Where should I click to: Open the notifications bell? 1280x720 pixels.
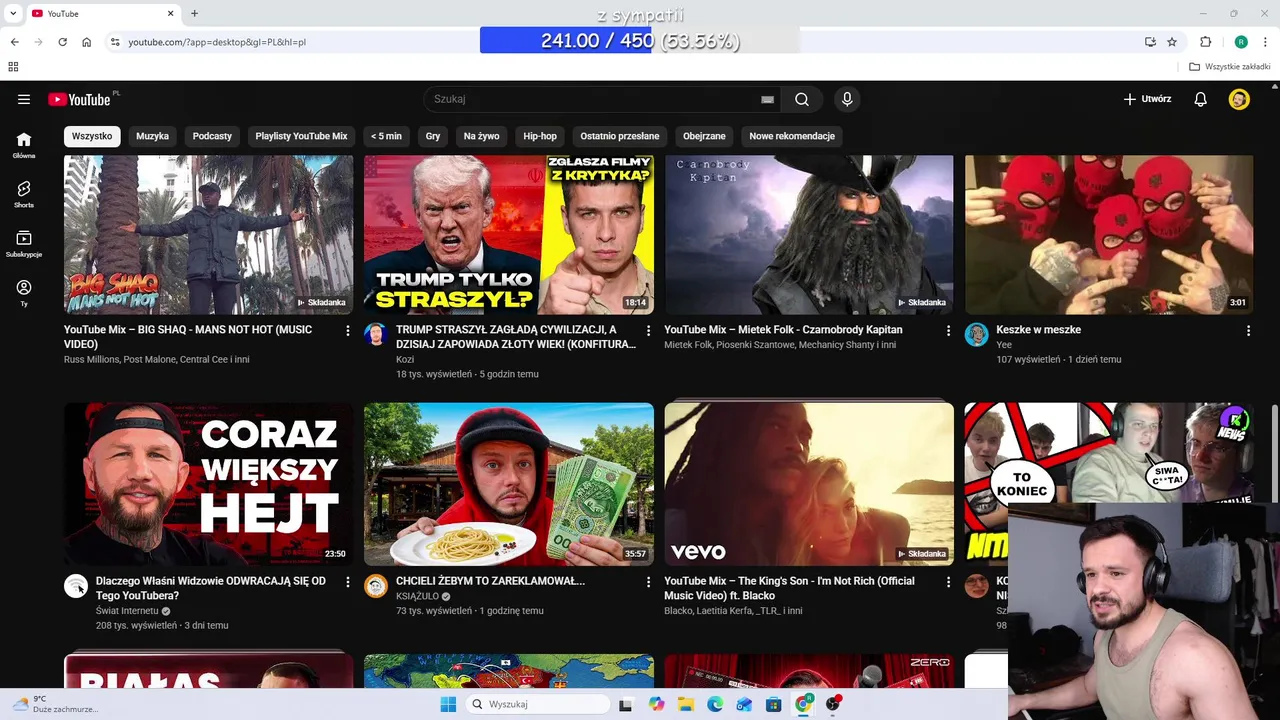tap(1201, 99)
